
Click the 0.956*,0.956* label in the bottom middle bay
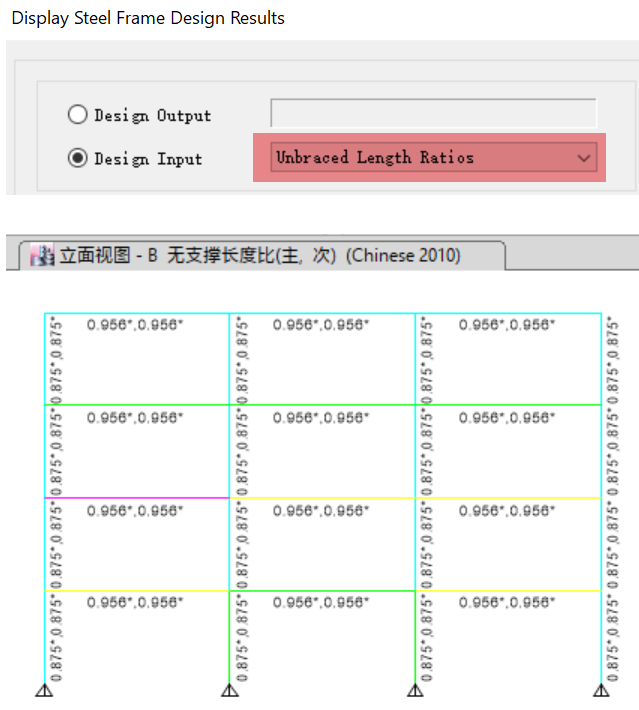tap(321, 602)
